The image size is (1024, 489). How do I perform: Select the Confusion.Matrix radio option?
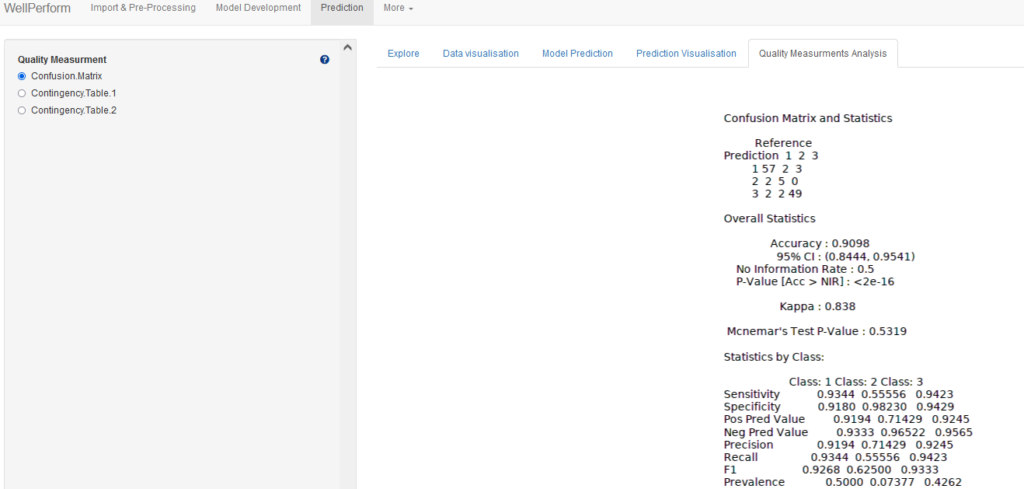point(22,76)
